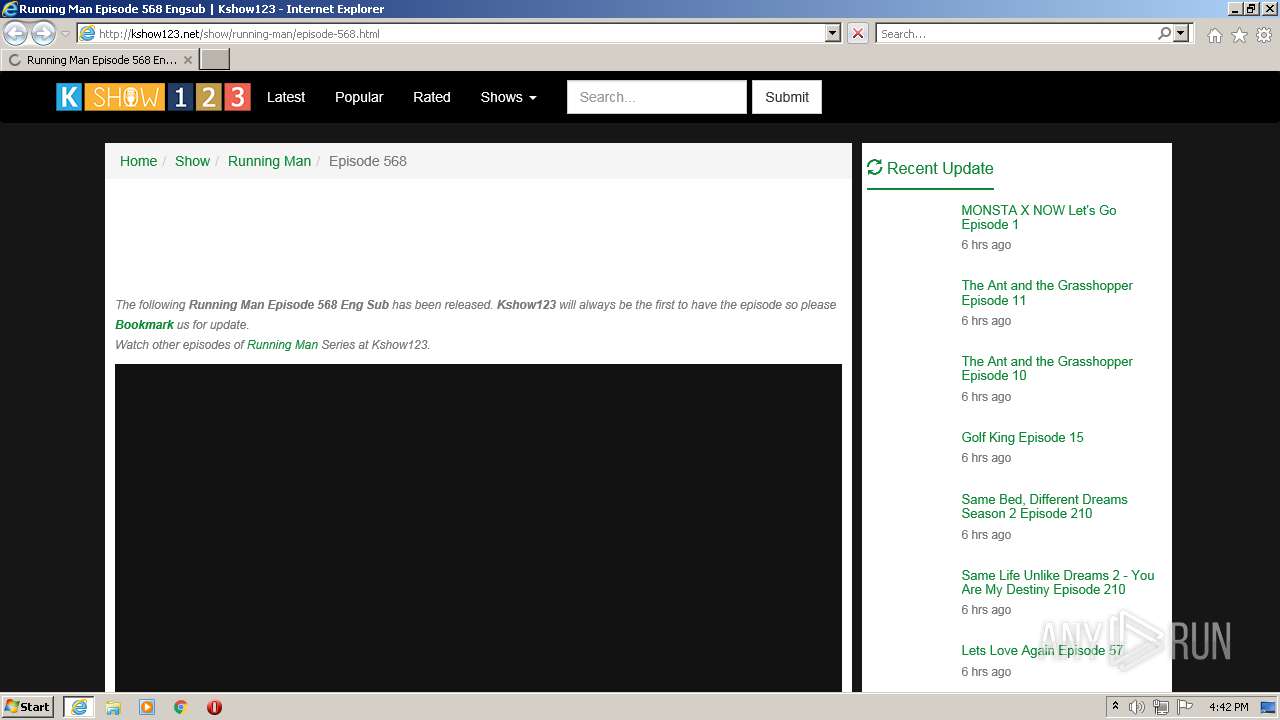Click the Submit button
This screenshot has height=720, width=1280.
(x=787, y=97)
